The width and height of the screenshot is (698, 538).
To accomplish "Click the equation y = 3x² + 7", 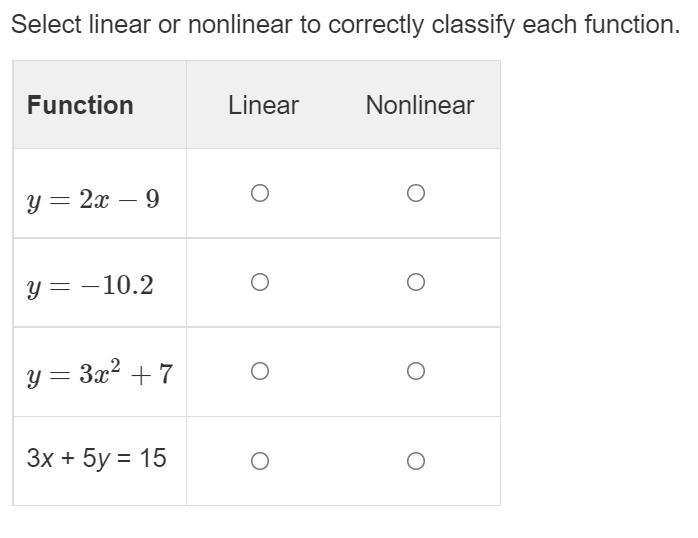I will (x=99, y=374).
